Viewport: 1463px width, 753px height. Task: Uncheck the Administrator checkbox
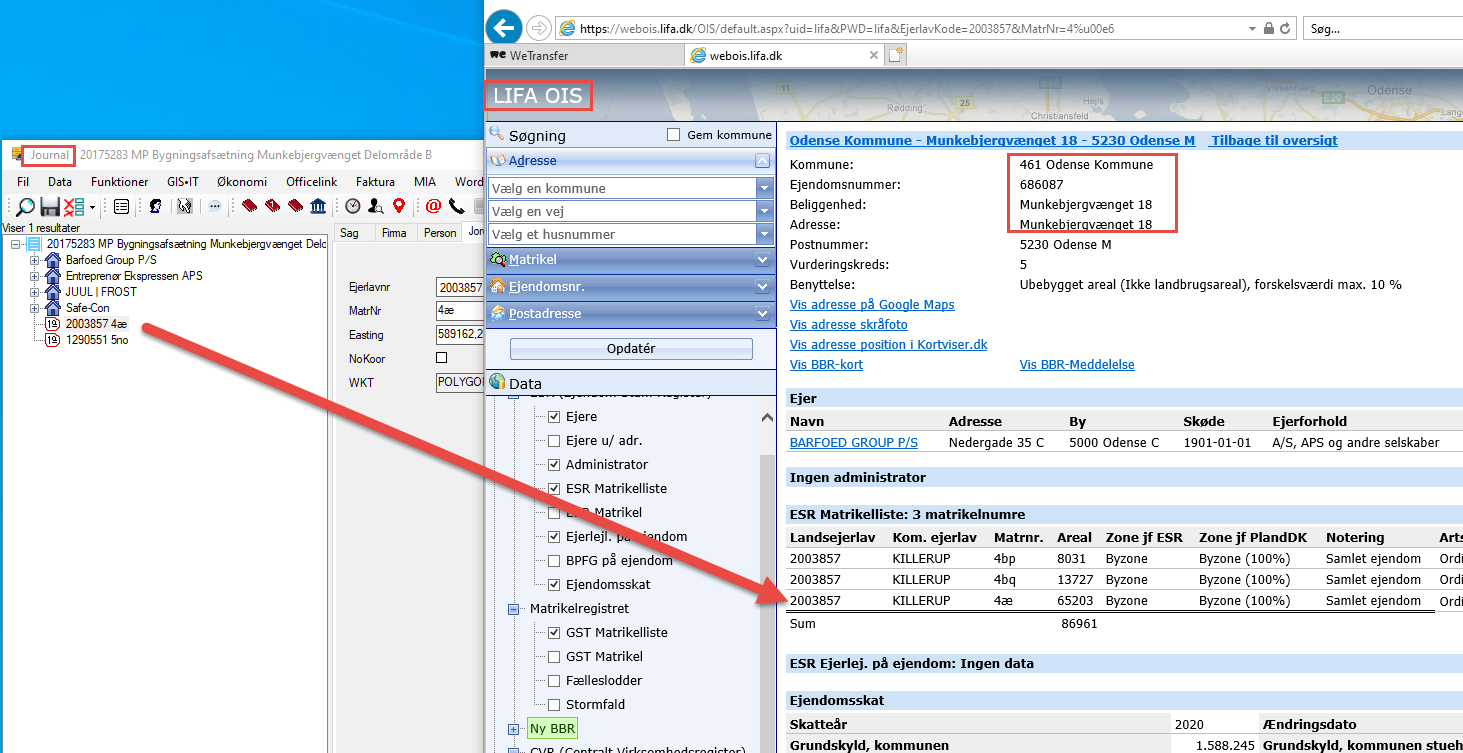coord(554,465)
